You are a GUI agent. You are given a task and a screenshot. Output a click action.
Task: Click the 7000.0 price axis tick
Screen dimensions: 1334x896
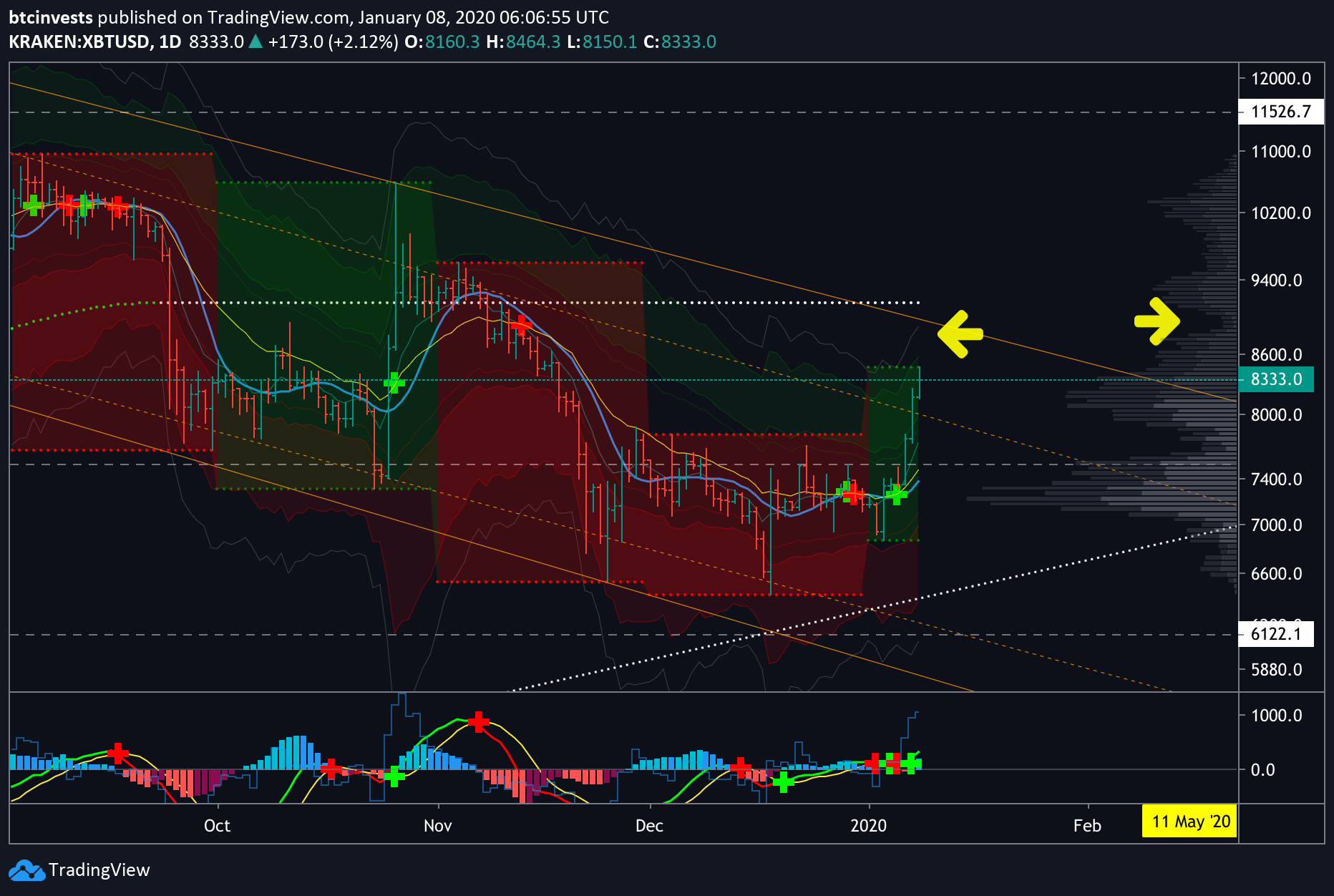1277,525
